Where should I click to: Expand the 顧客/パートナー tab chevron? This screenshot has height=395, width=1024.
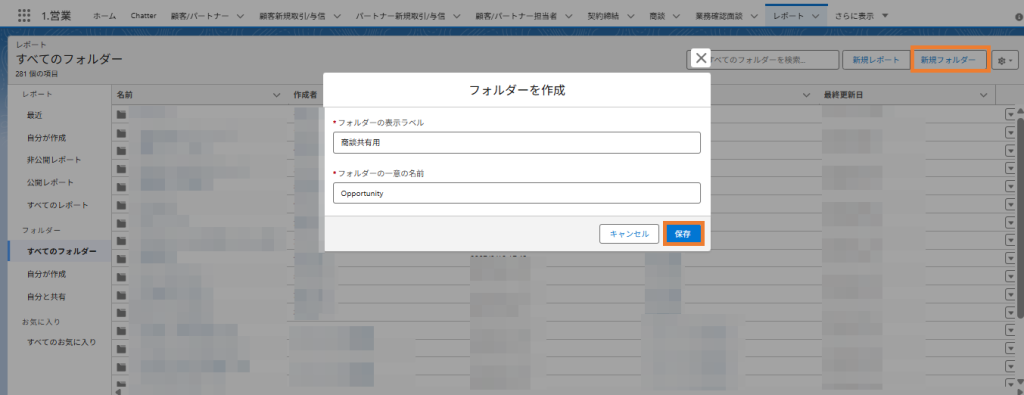[x=239, y=16]
